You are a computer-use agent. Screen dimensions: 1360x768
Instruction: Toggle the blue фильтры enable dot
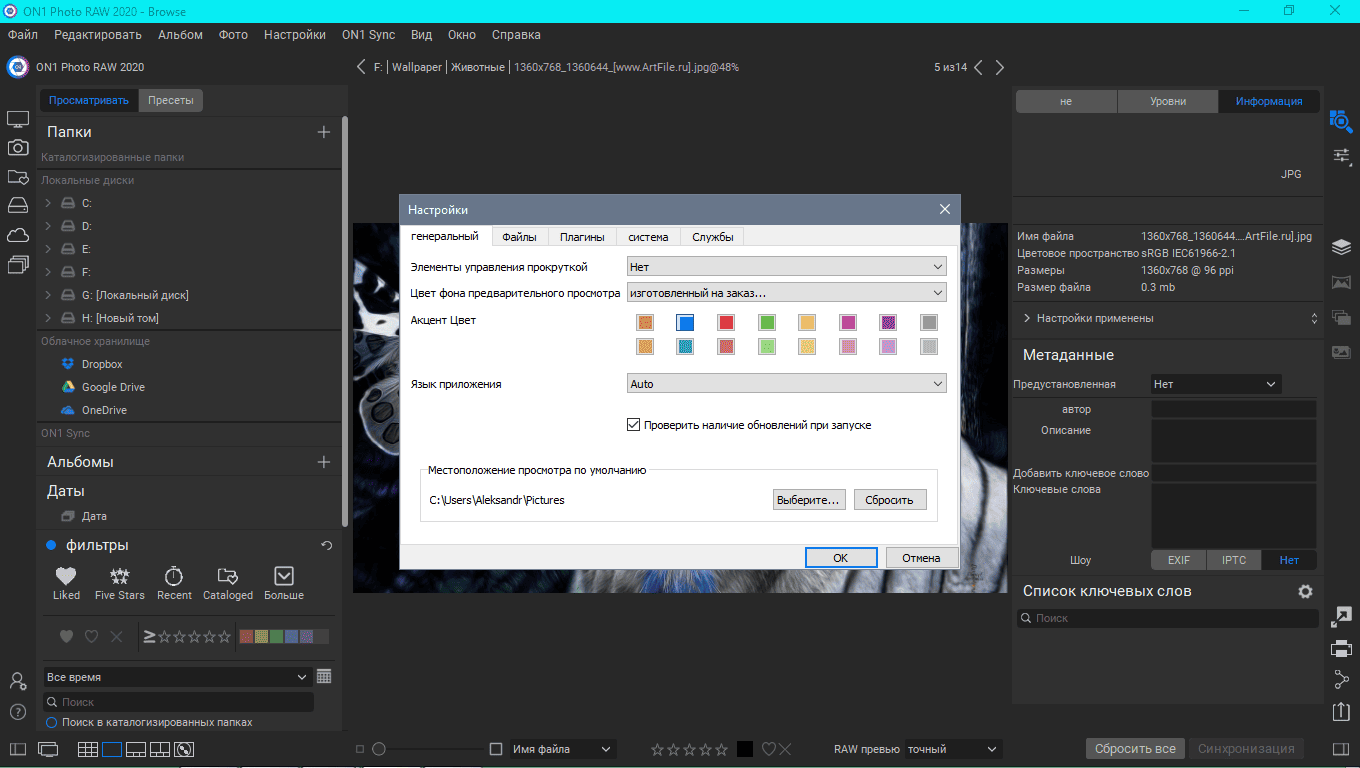(x=51, y=545)
